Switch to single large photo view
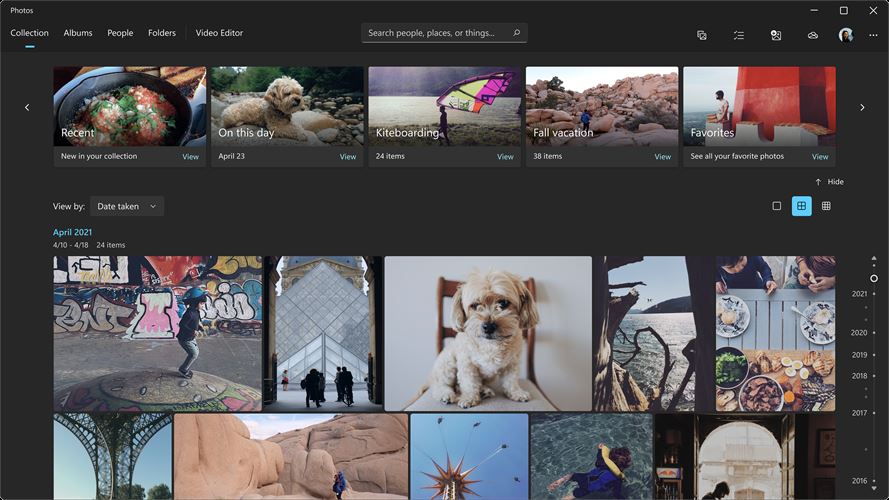 pyautogui.click(x=777, y=206)
